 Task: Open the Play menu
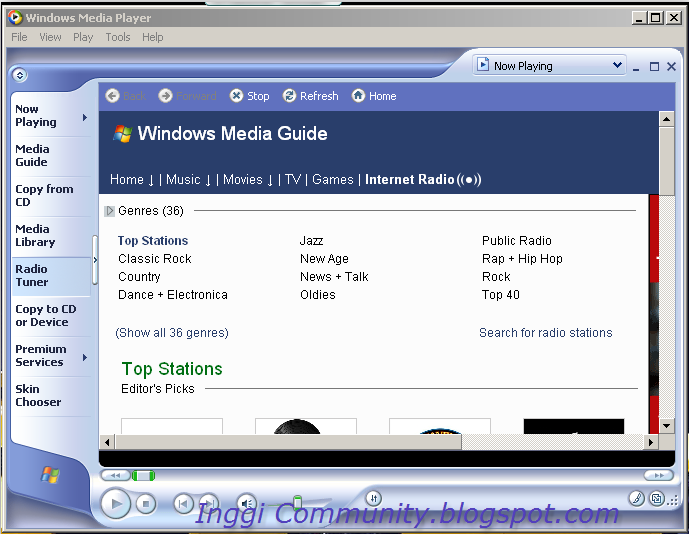click(83, 37)
